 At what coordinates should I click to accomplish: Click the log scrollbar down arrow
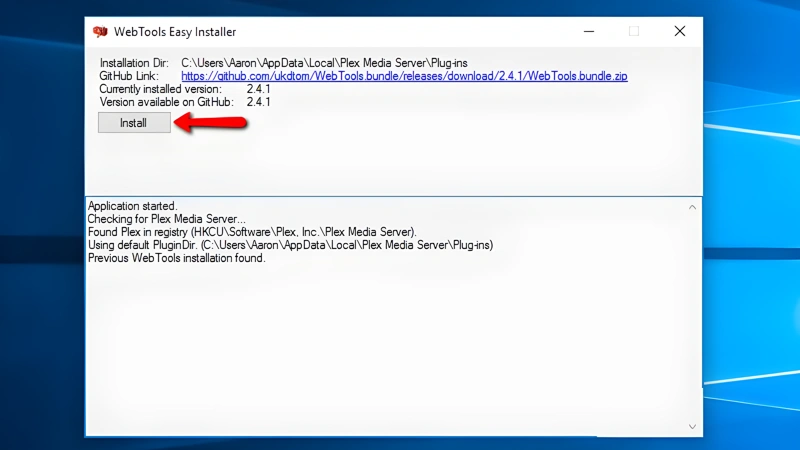(692, 427)
